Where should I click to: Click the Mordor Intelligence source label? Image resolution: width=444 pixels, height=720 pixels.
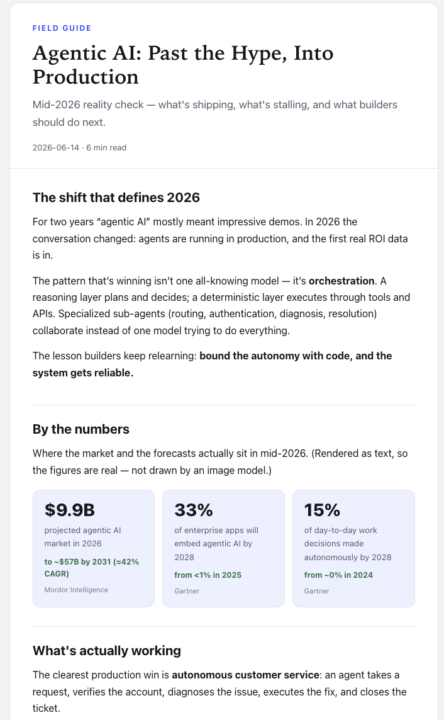coord(76,590)
